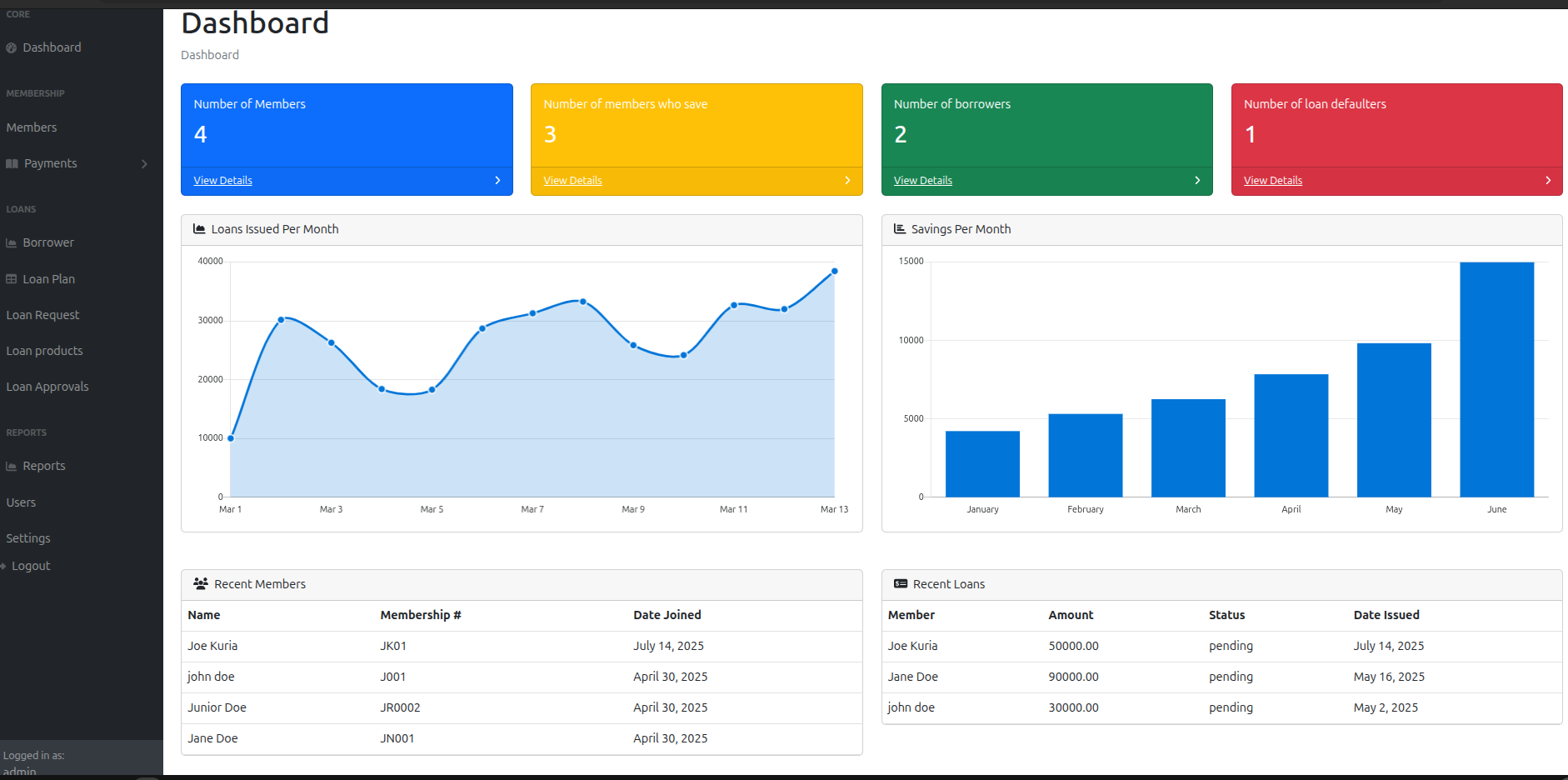Screen dimensions: 1568x780
Task: Click the Mar 13 data point on the loans chart
Action: click(834, 270)
